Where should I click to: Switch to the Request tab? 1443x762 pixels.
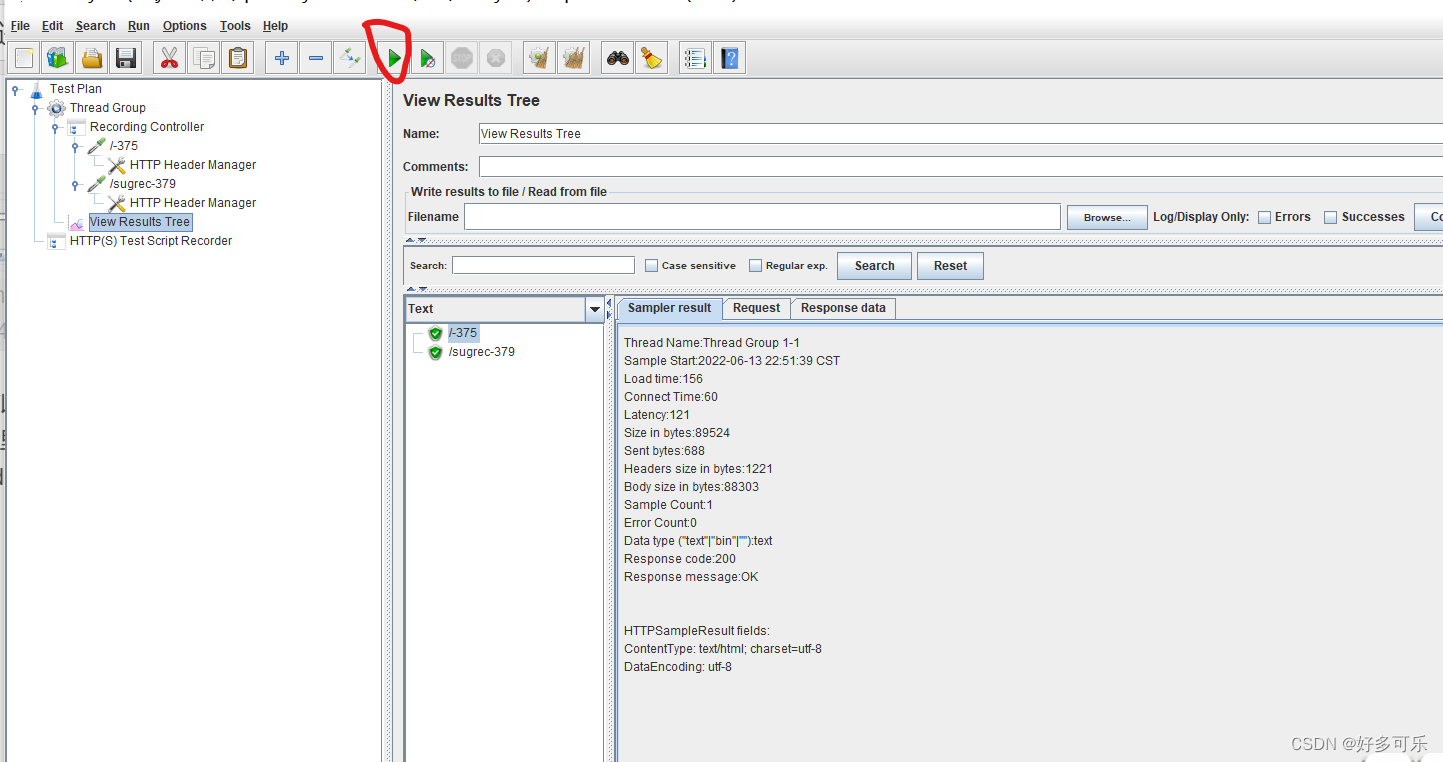756,308
